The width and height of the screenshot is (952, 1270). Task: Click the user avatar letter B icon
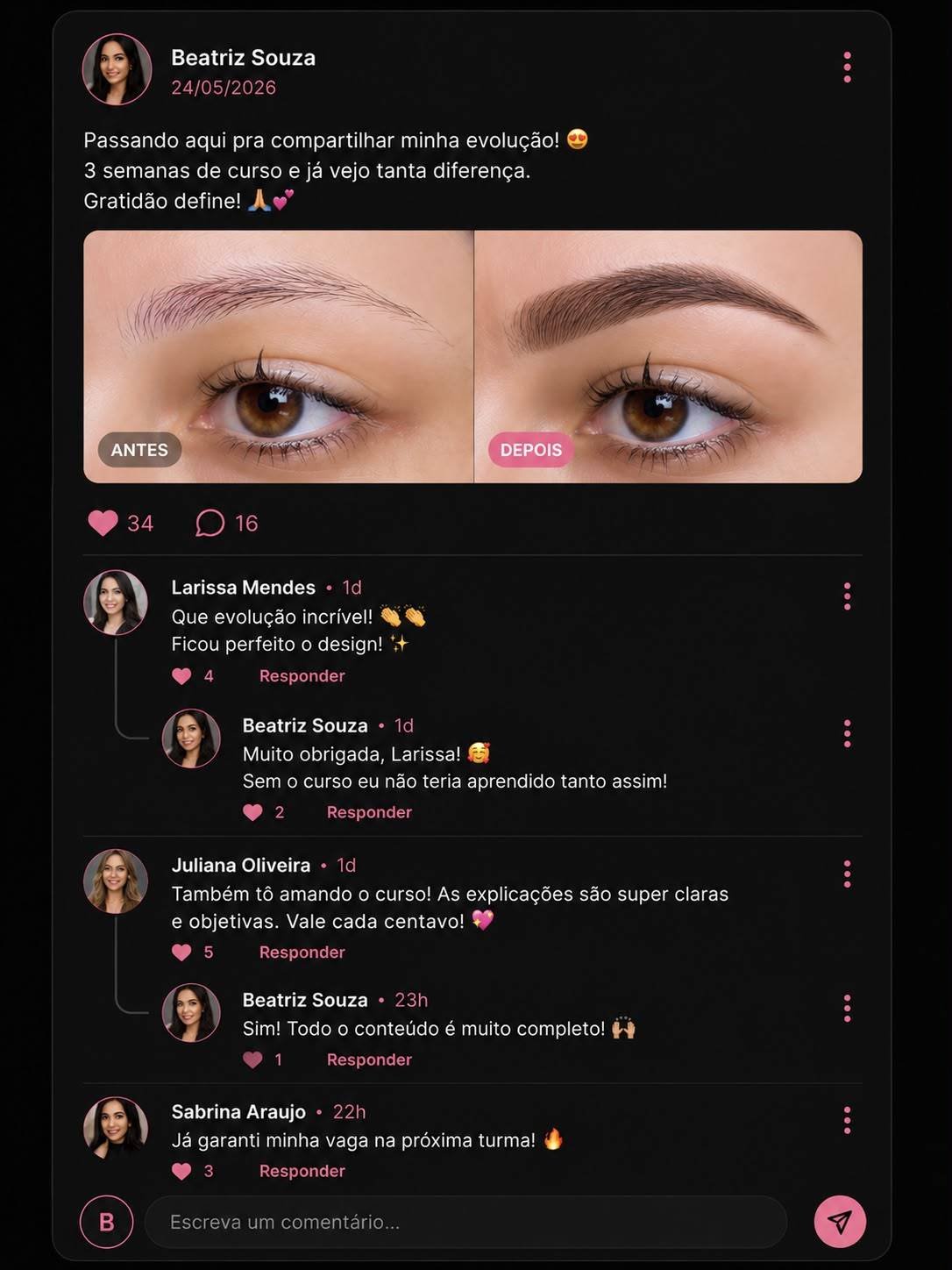coord(107,1222)
